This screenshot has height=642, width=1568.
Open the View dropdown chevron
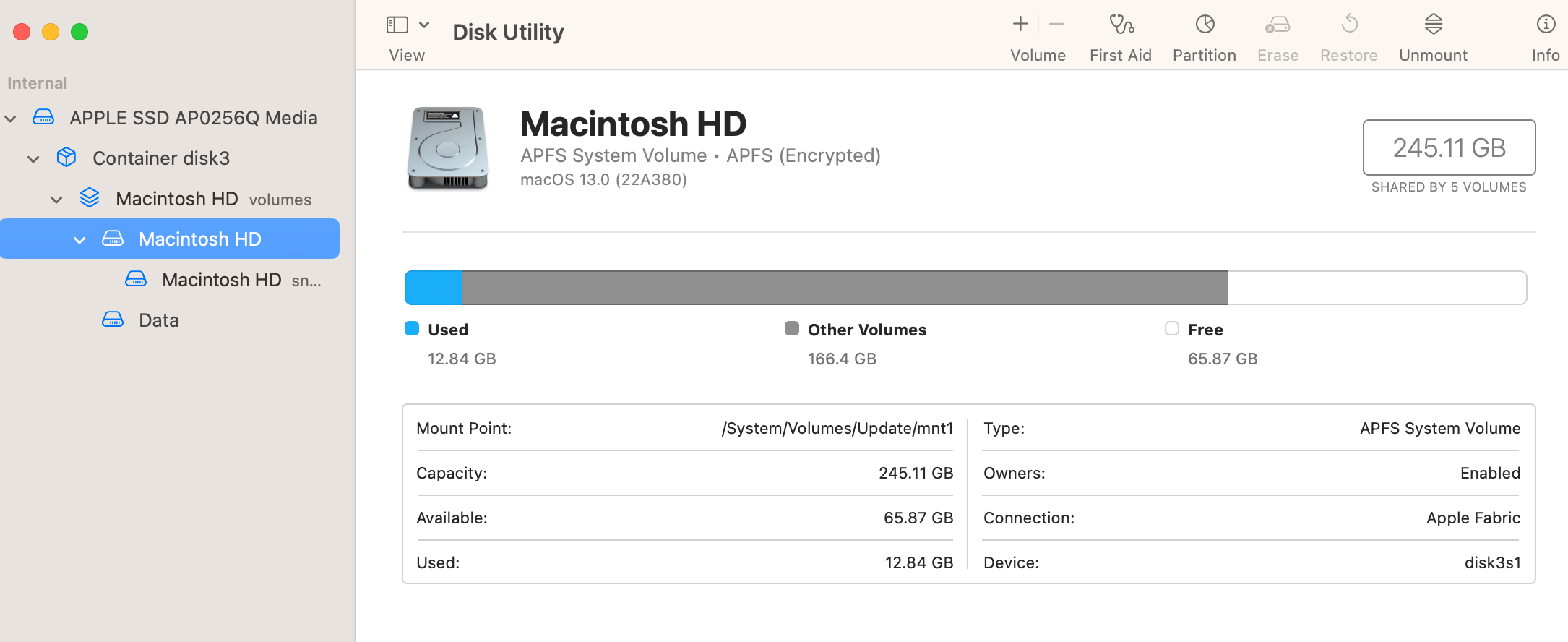[x=424, y=25]
